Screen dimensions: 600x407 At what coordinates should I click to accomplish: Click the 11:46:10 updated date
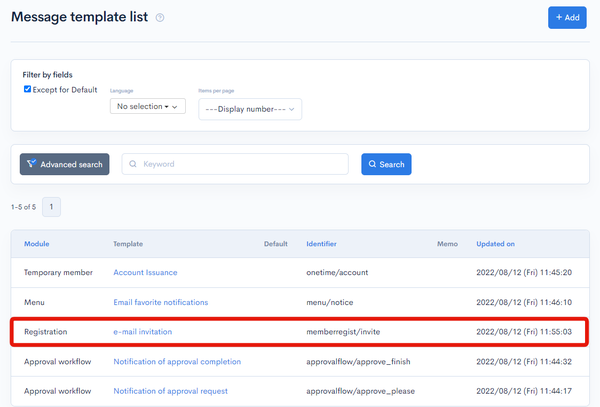[524, 303]
